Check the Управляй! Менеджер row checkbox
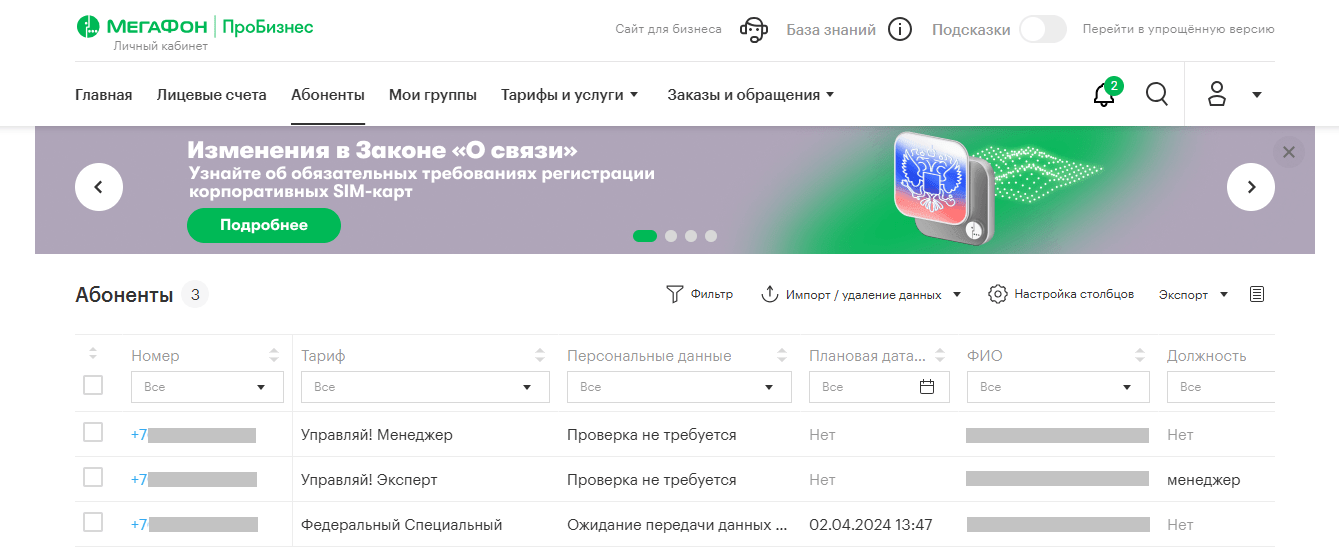The width and height of the screenshot is (1339, 555). click(93, 432)
